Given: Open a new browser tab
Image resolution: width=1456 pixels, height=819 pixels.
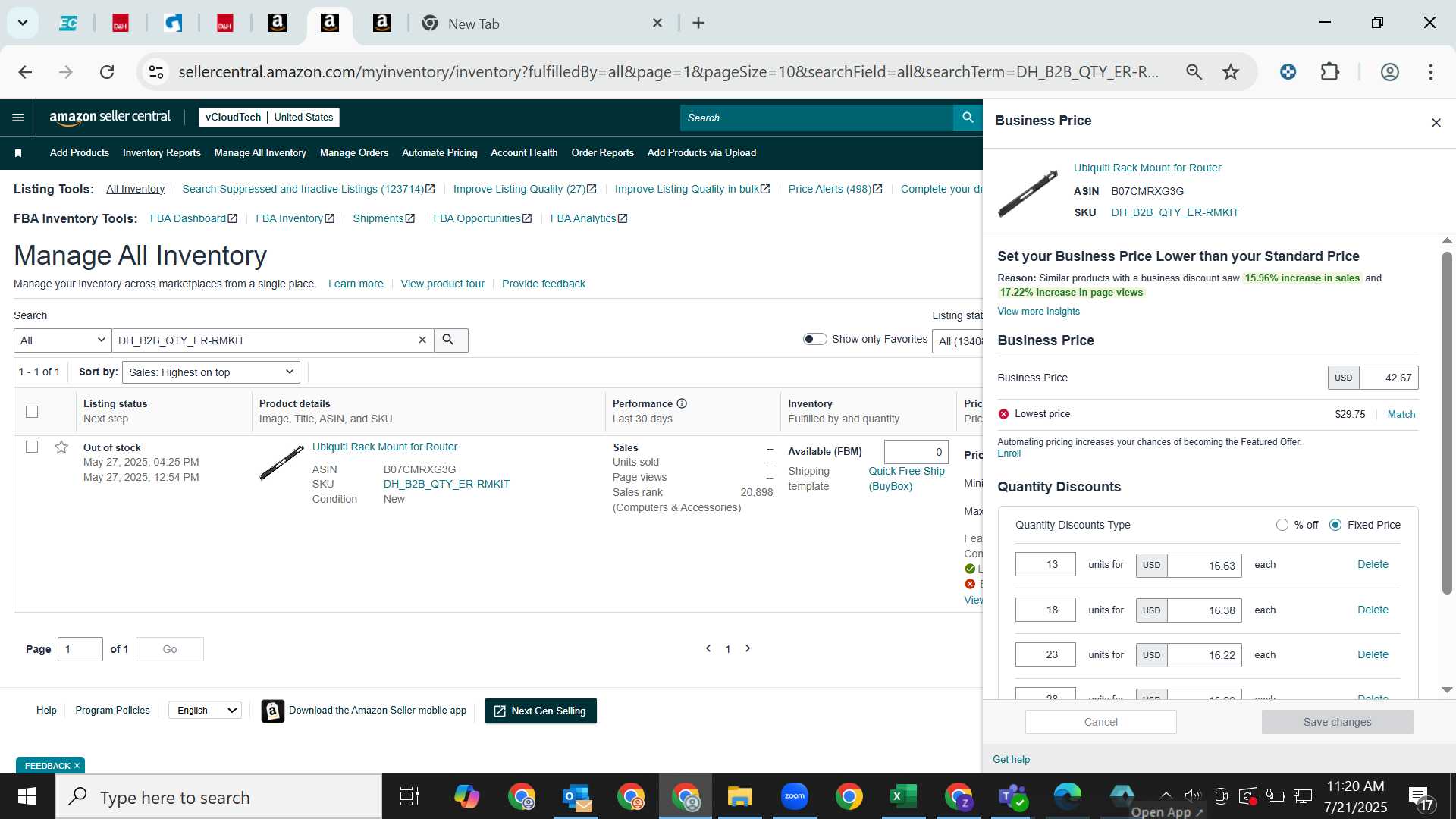Looking at the screenshot, I should click(698, 24).
